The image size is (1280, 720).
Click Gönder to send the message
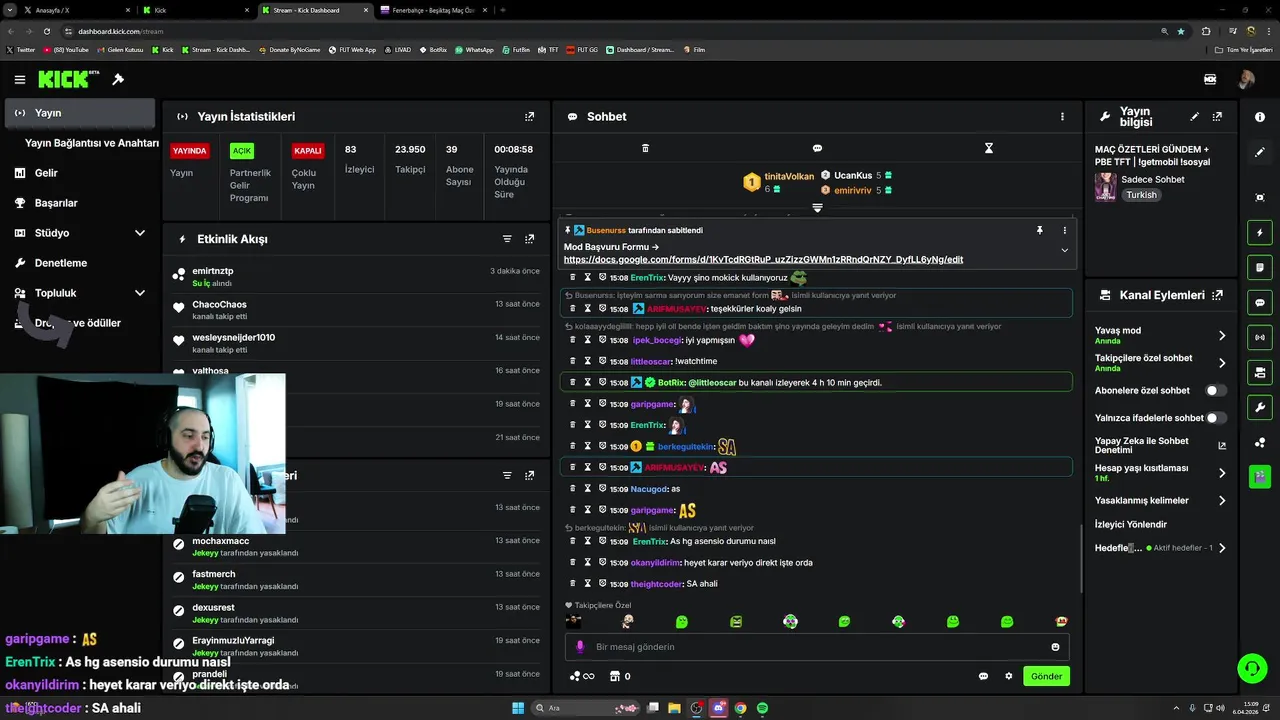point(1047,676)
